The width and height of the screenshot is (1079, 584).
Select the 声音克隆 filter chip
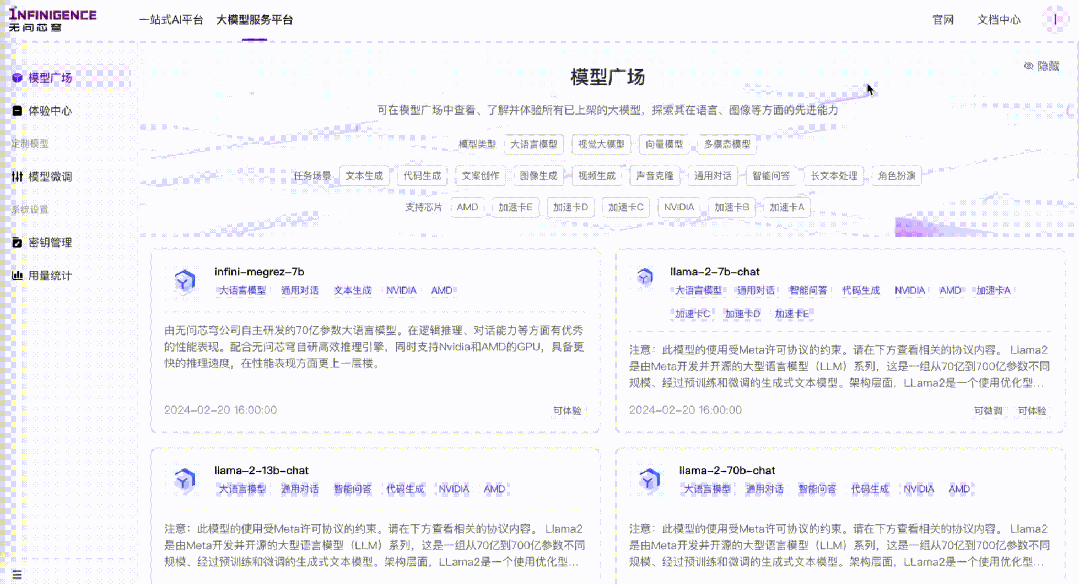point(654,176)
